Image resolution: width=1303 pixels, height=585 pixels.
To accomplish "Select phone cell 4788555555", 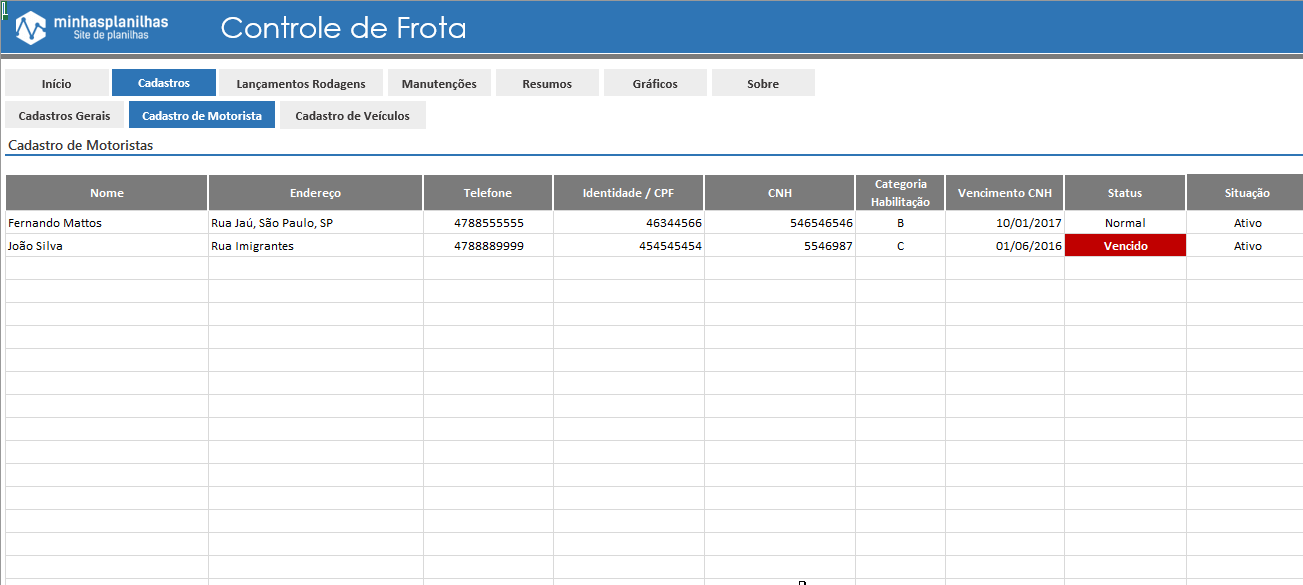I will (488, 222).
